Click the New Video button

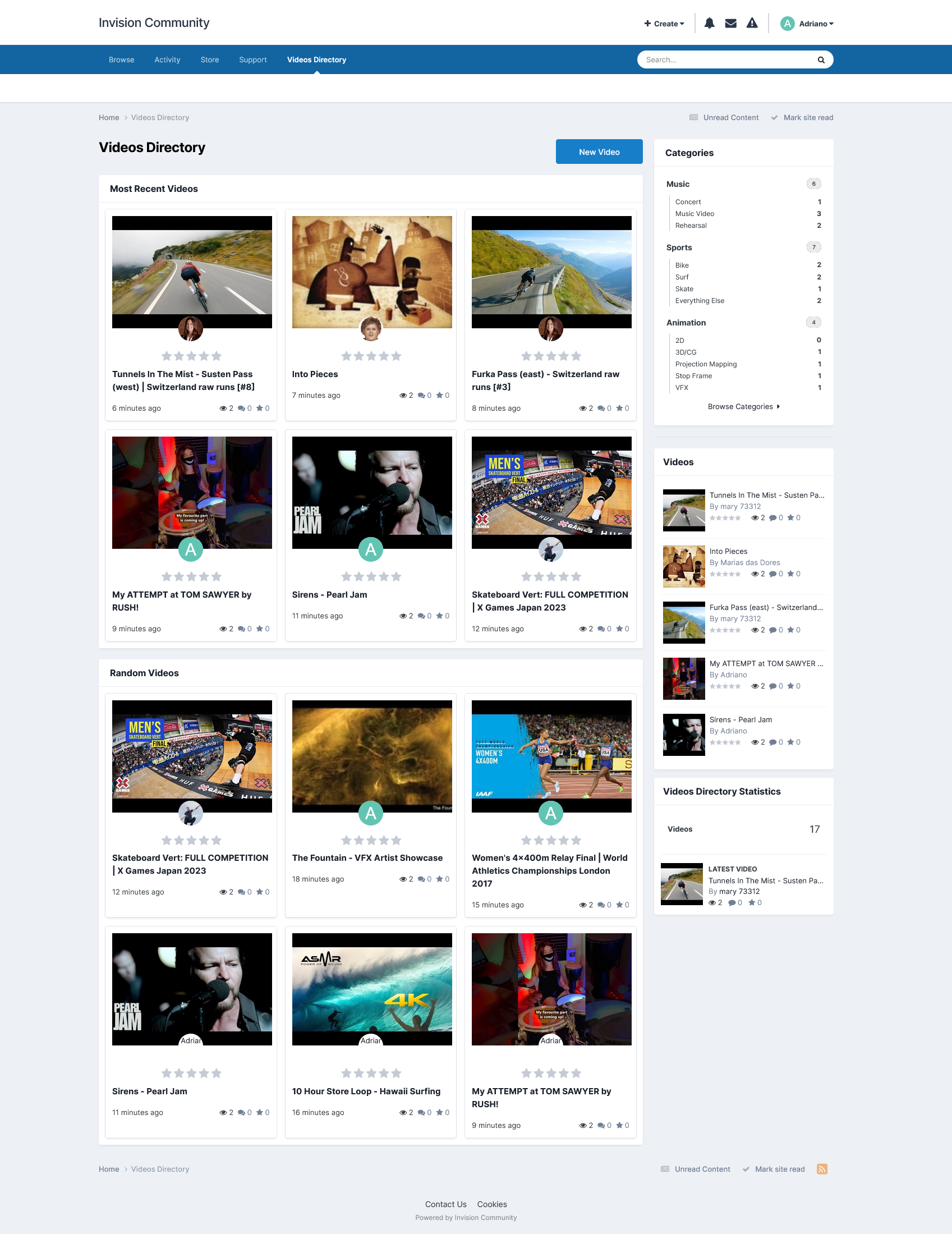click(599, 152)
